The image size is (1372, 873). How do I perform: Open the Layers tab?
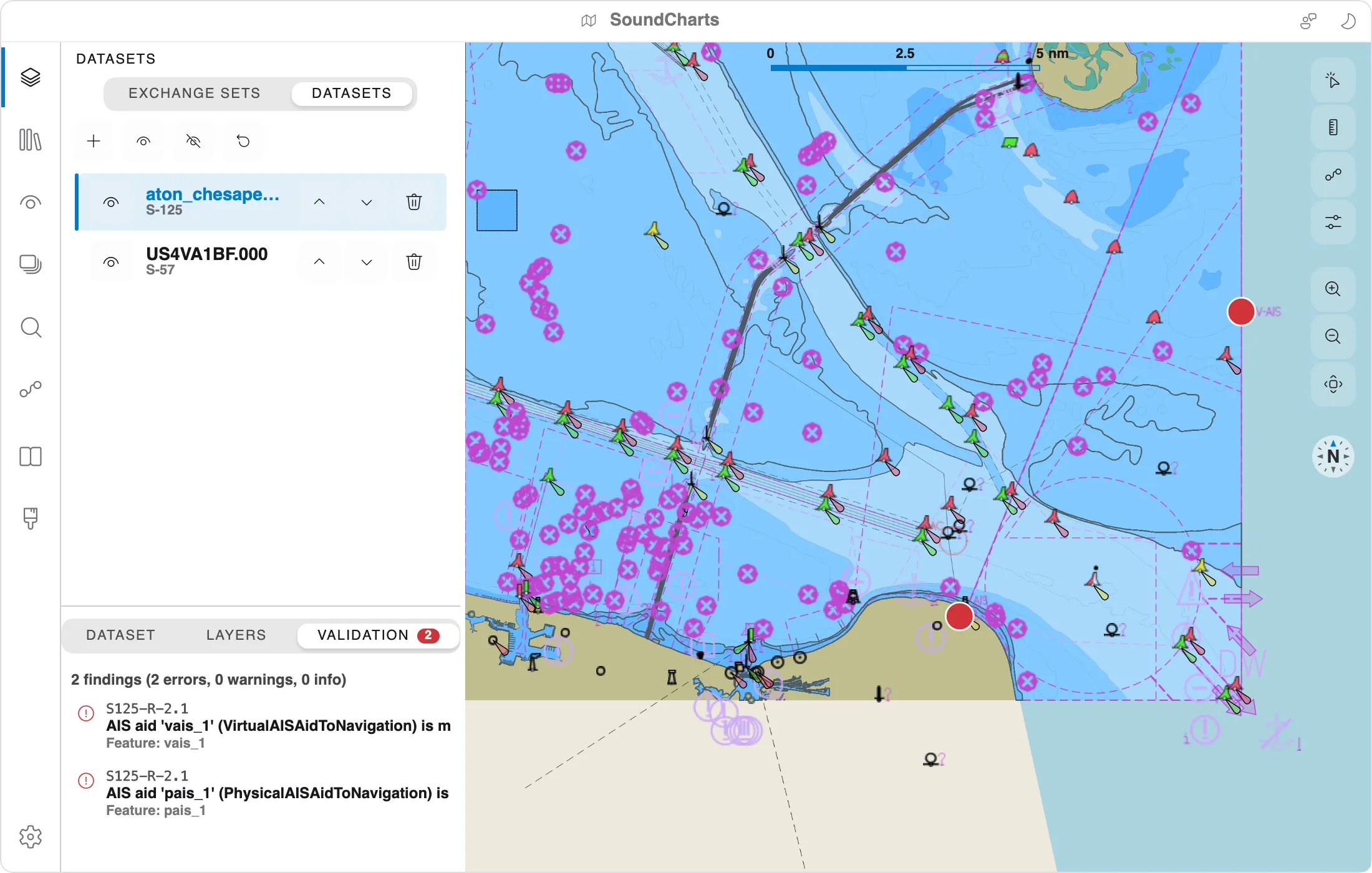236,635
